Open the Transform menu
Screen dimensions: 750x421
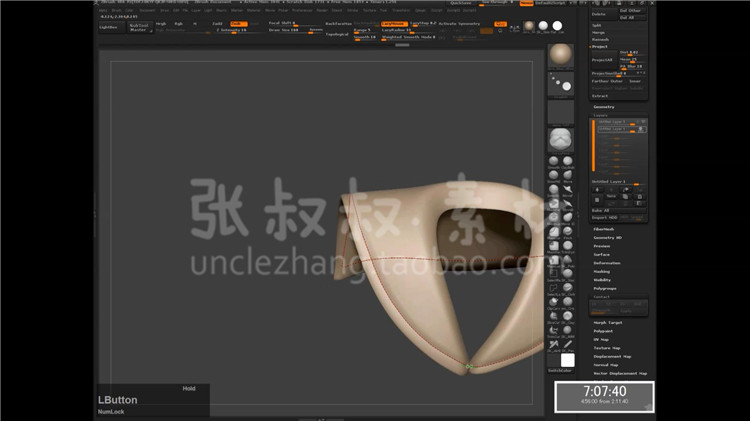401,11
